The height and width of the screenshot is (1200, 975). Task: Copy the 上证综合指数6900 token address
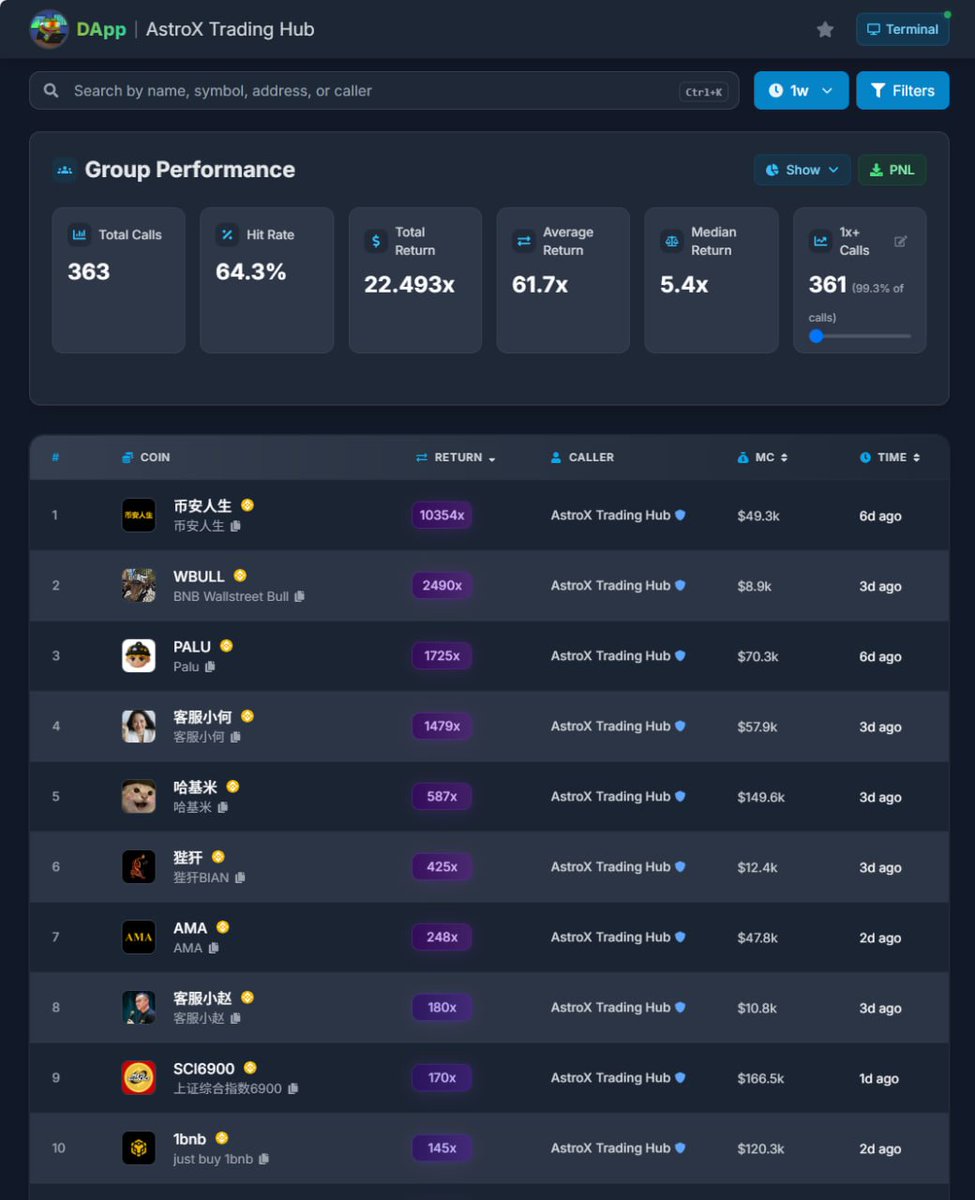point(293,1088)
